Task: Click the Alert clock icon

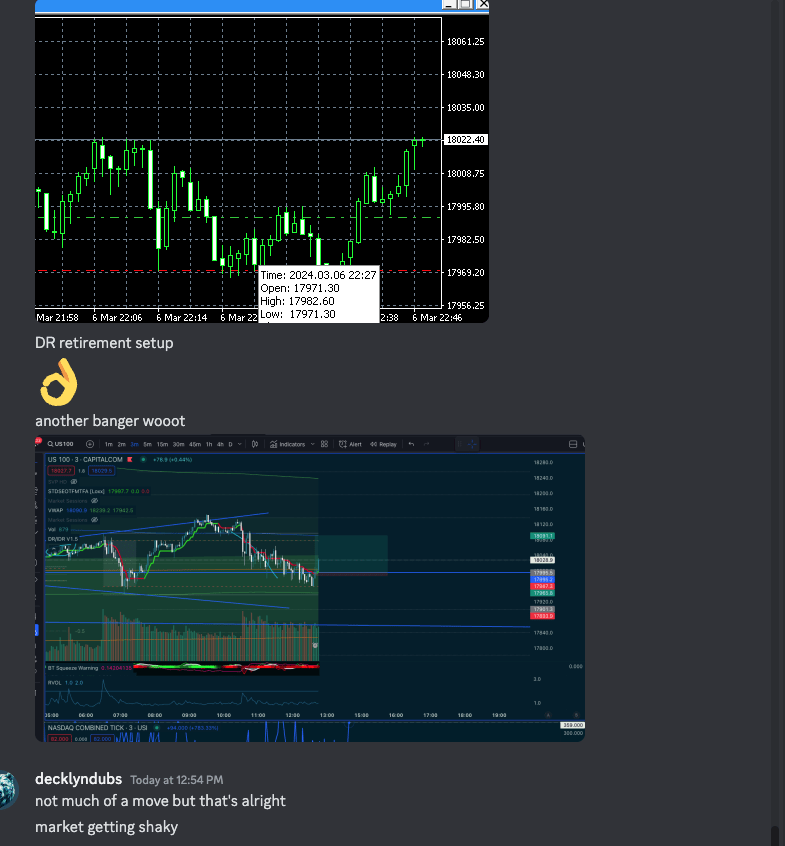Action: click(343, 444)
